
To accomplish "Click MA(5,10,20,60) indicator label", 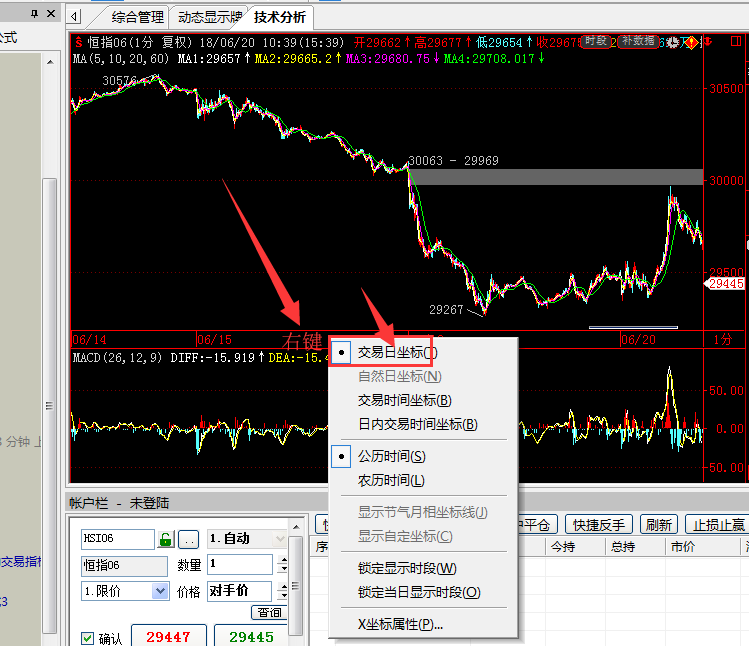I will coord(121,59).
